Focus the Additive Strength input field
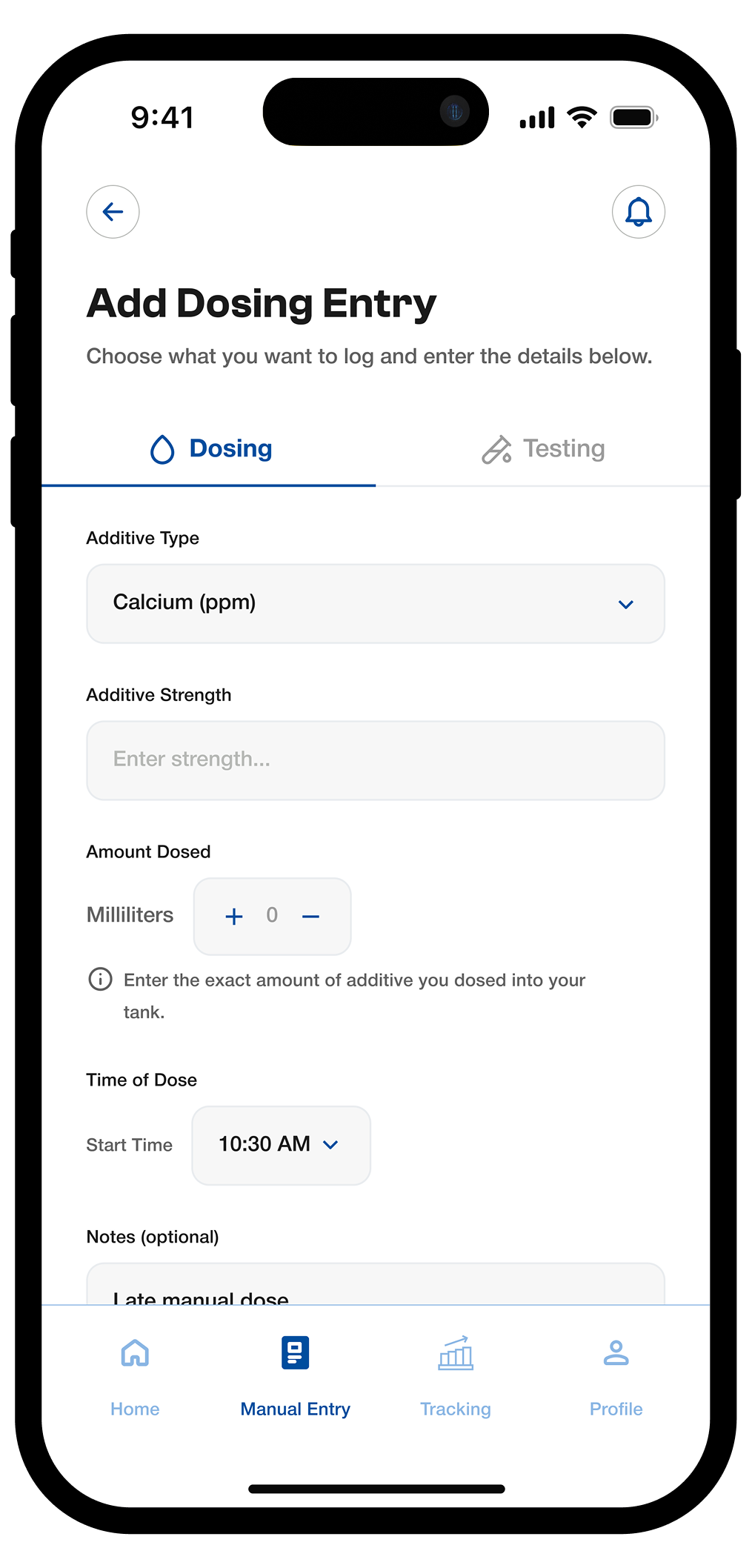The height and width of the screenshot is (1568, 752). pyautogui.click(x=375, y=760)
